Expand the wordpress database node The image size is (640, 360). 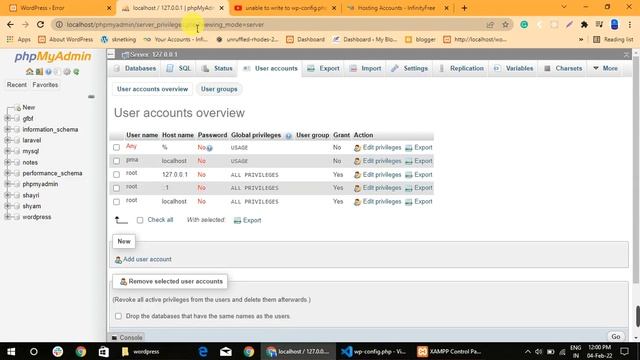(x=7, y=217)
